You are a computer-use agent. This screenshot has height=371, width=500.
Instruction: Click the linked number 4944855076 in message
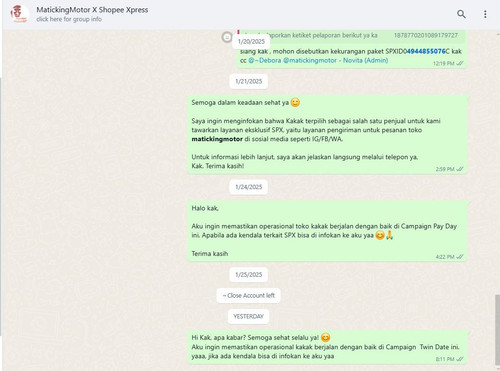[x=426, y=51]
